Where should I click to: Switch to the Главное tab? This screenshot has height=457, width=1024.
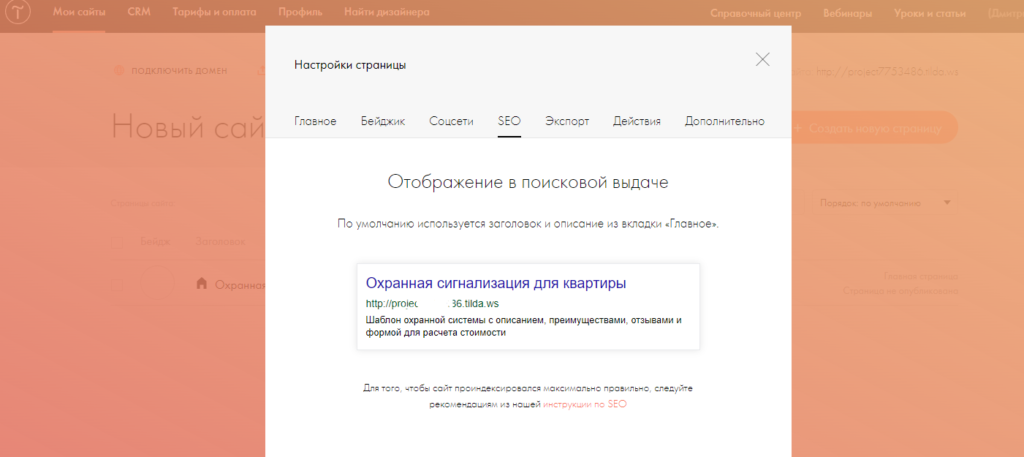(315, 121)
